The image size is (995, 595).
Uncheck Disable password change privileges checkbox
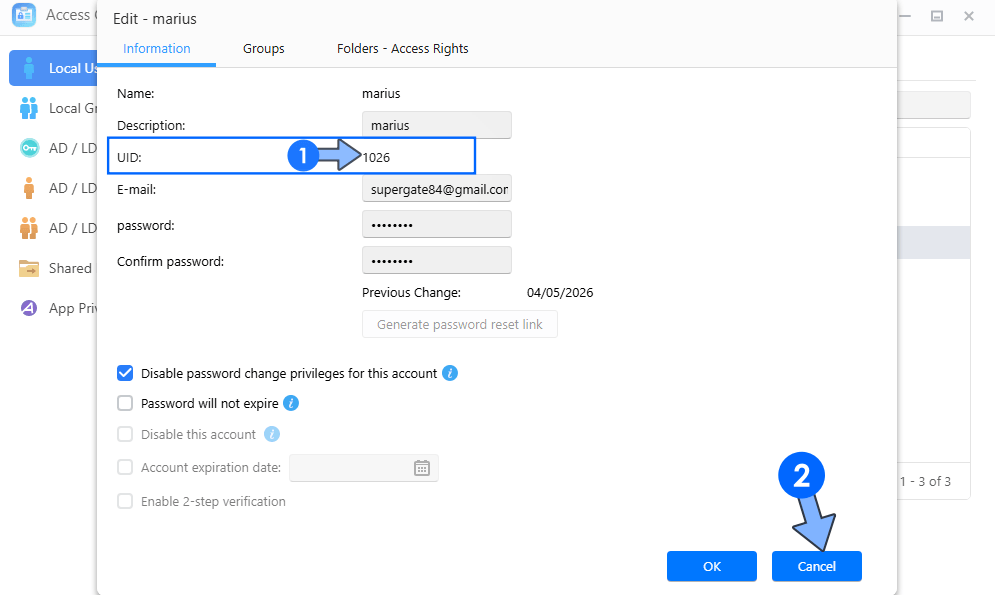(x=125, y=373)
